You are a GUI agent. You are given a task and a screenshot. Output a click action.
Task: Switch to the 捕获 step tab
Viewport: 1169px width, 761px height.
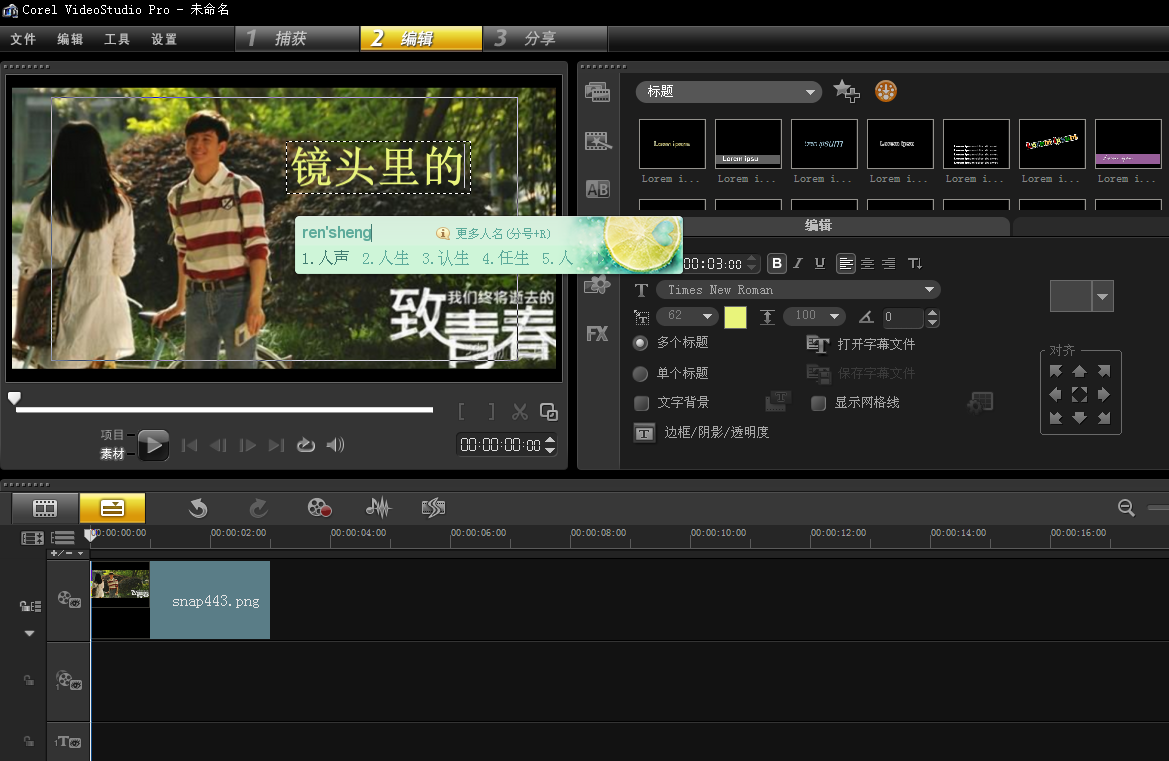[x=297, y=38]
